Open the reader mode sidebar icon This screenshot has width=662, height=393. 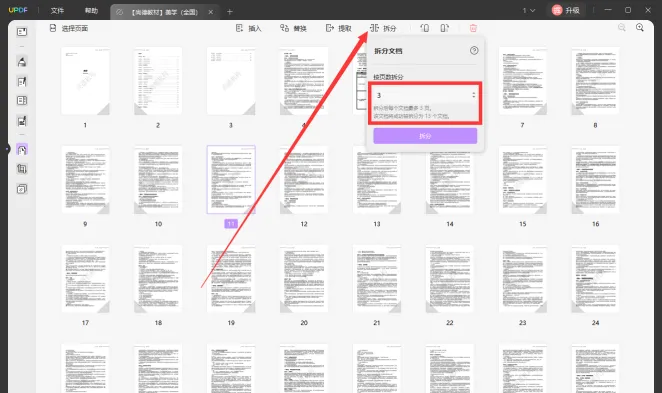tap(22, 32)
